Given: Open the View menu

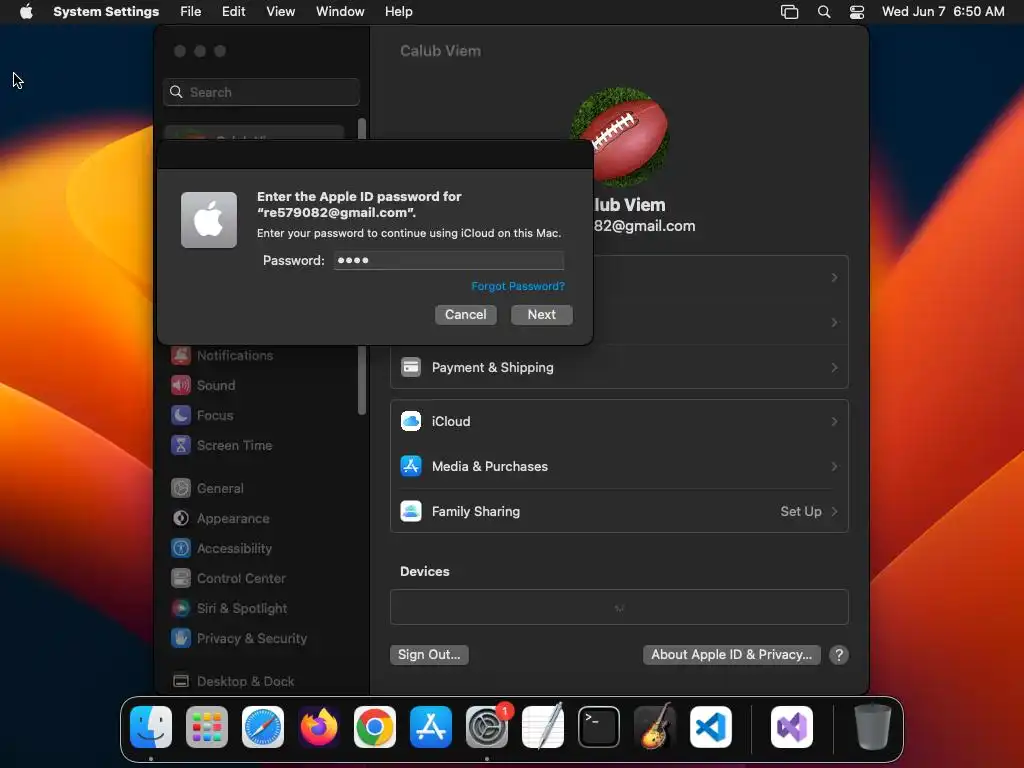Looking at the screenshot, I should (x=280, y=12).
